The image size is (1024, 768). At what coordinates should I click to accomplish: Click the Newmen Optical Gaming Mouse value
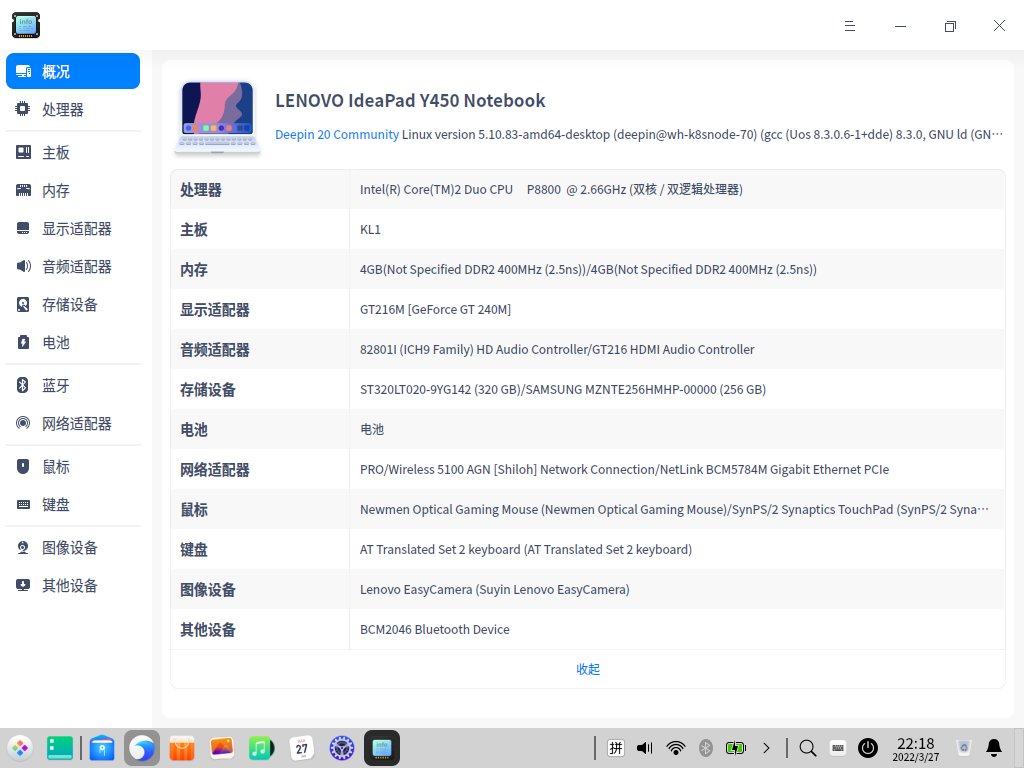click(x=675, y=509)
